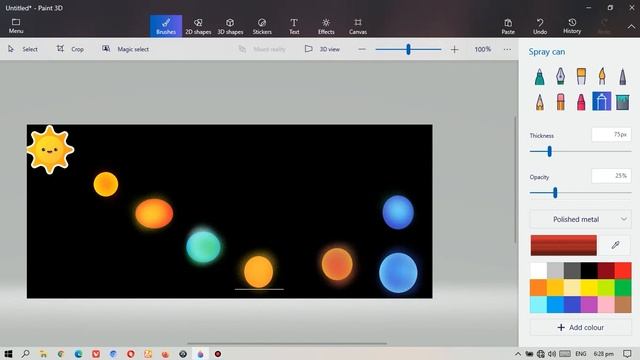Click Add colour button

coord(580,327)
